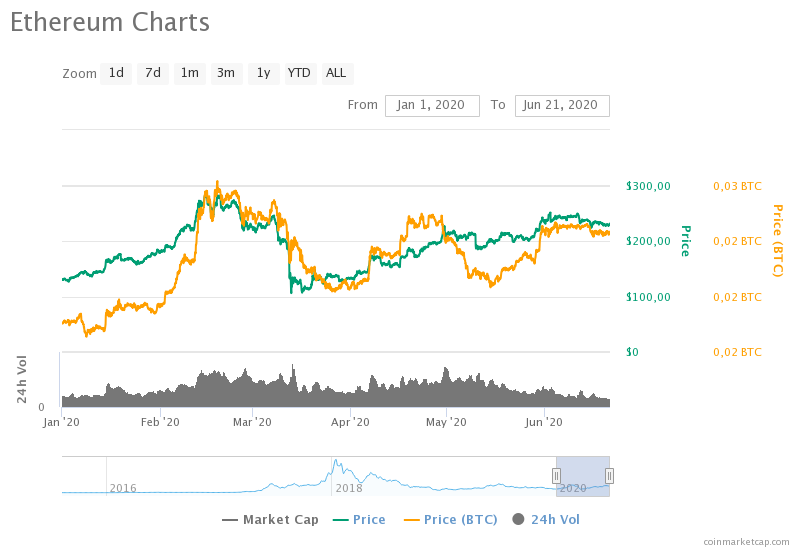Screen dimensions: 800x550
Task: Select the 1y zoom range
Action: point(264,73)
